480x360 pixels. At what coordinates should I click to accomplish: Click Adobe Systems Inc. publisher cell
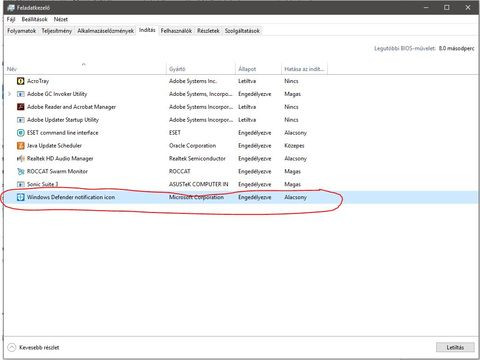point(193,81)
